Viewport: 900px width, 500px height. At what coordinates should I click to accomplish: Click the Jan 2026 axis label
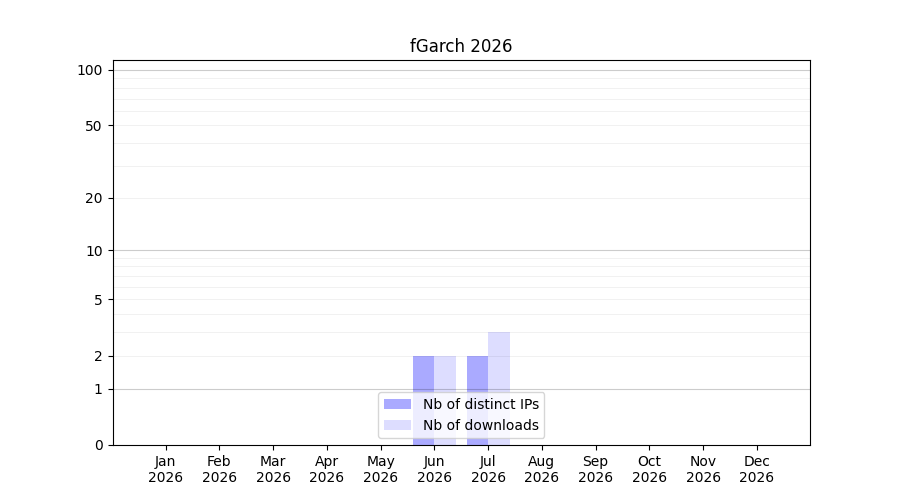pos(165,470)
